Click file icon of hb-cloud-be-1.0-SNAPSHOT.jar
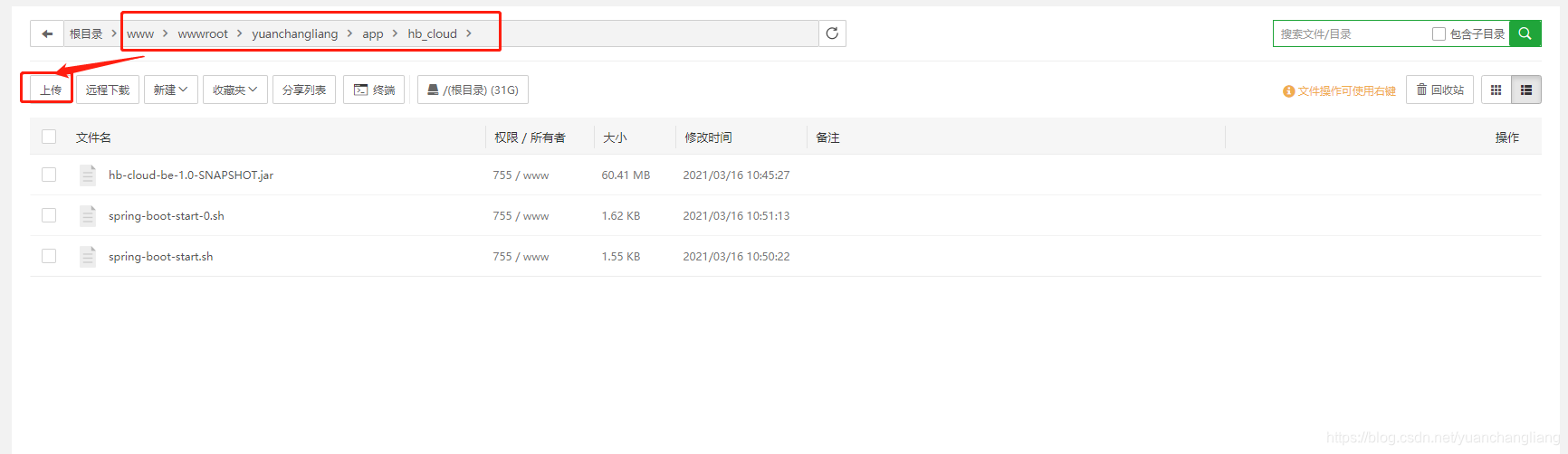 [88, 175]
